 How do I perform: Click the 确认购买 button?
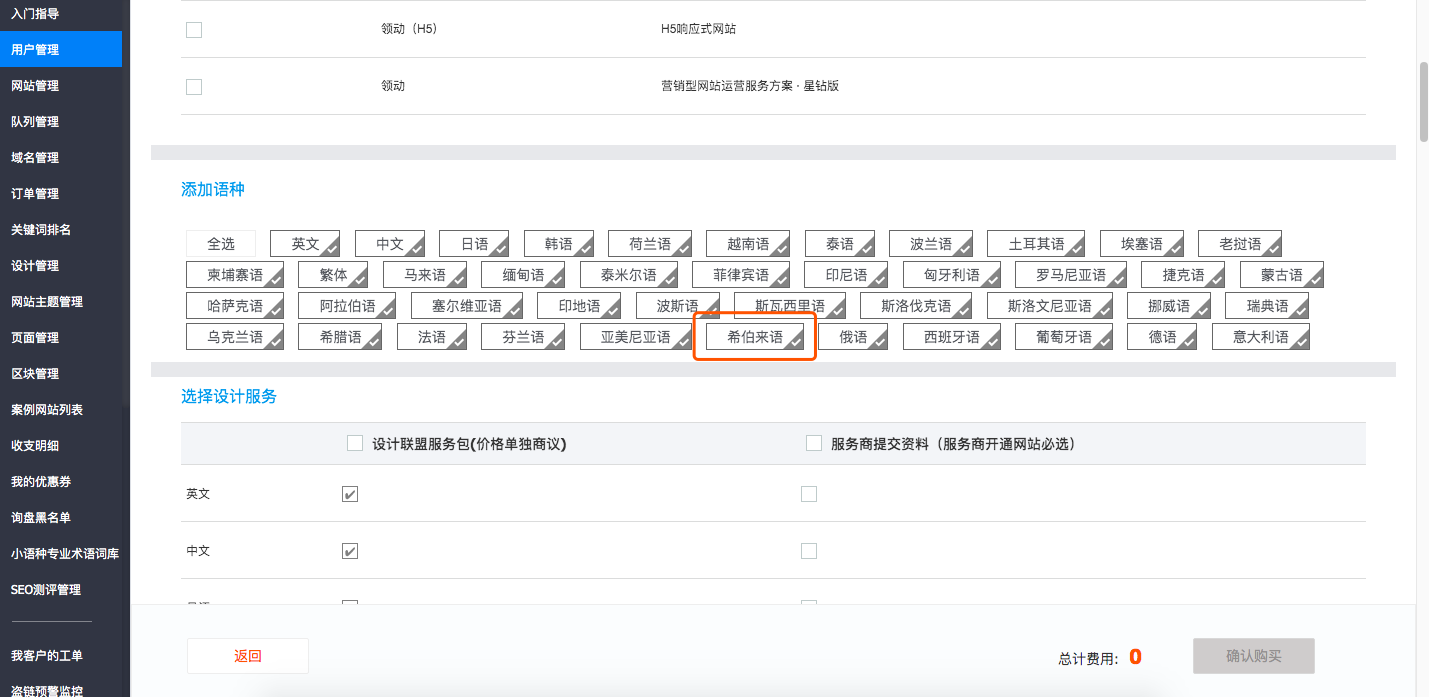[1253, 656]
